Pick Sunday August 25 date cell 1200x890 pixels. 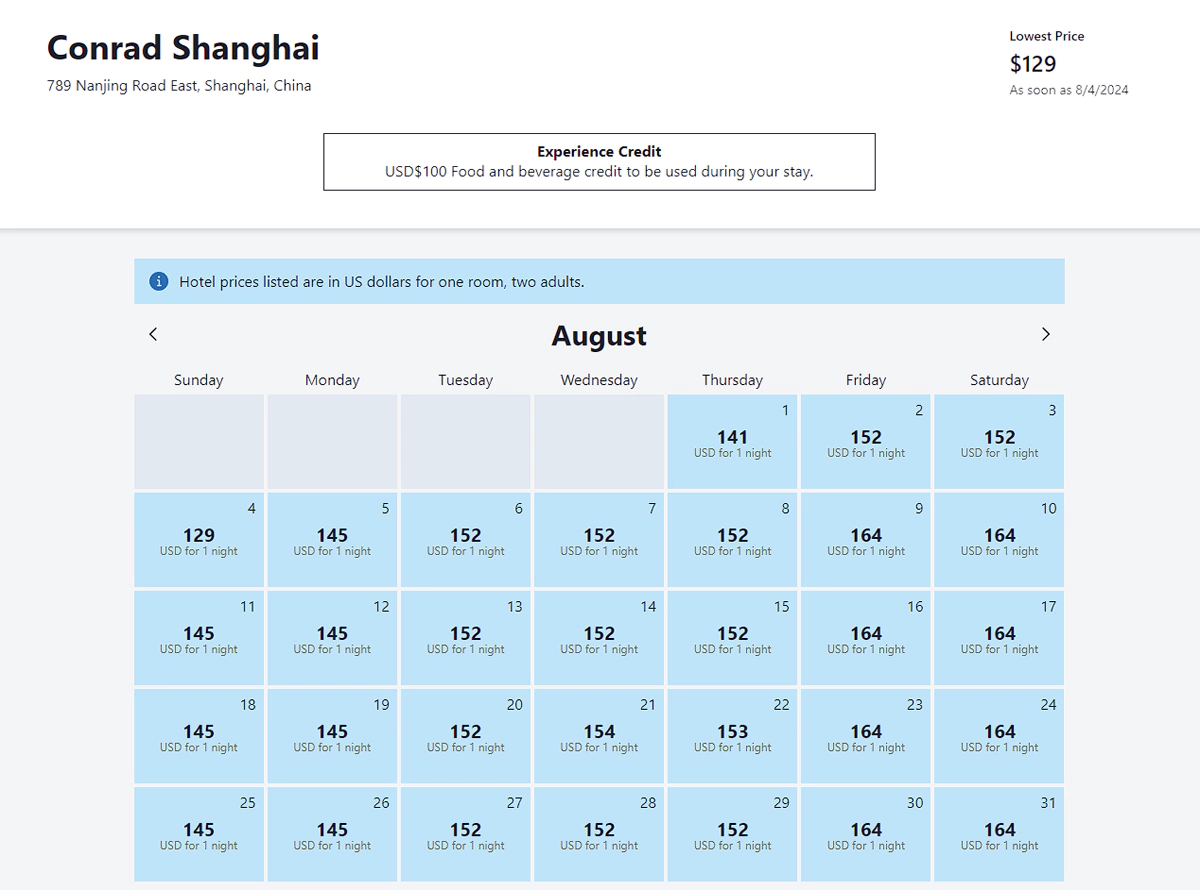tap(199, 834)
